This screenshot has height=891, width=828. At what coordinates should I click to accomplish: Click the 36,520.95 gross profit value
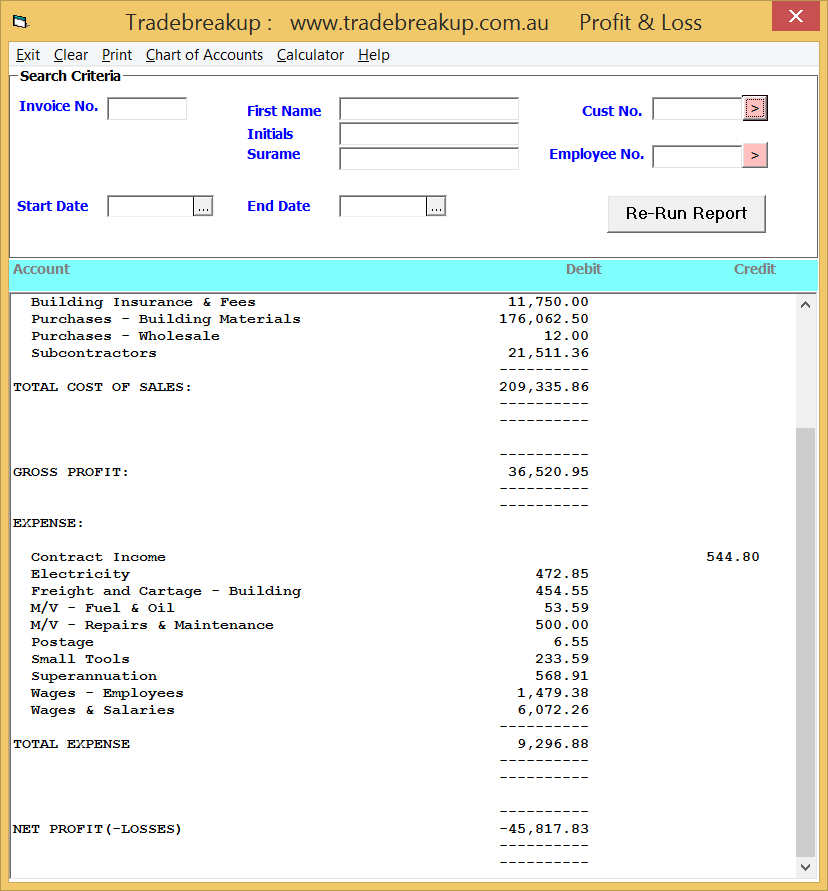click(548, 472)
